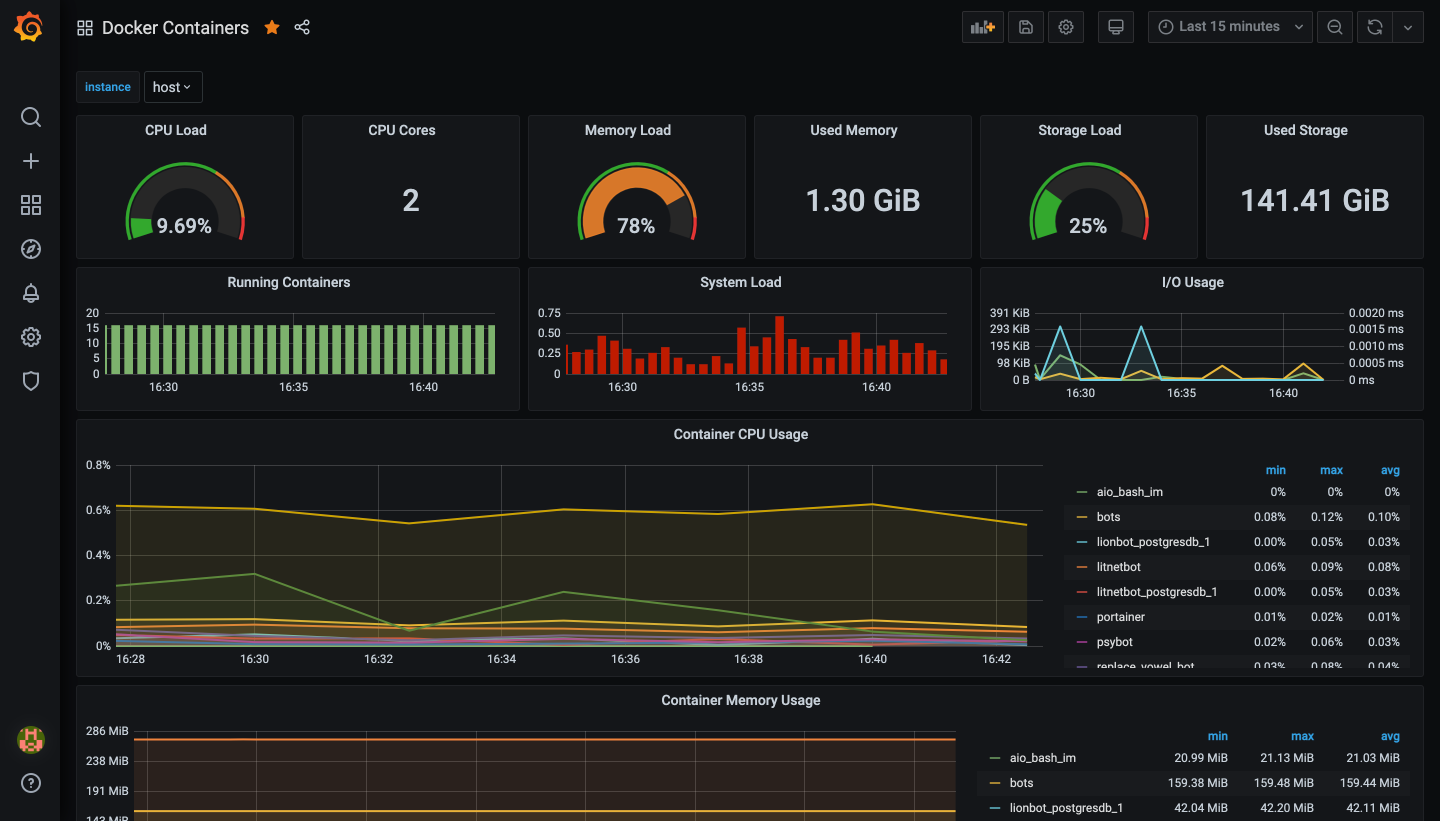1440x821 pixels.
Task: Click the Grafana logo home icon
Action: pos(29,27)
